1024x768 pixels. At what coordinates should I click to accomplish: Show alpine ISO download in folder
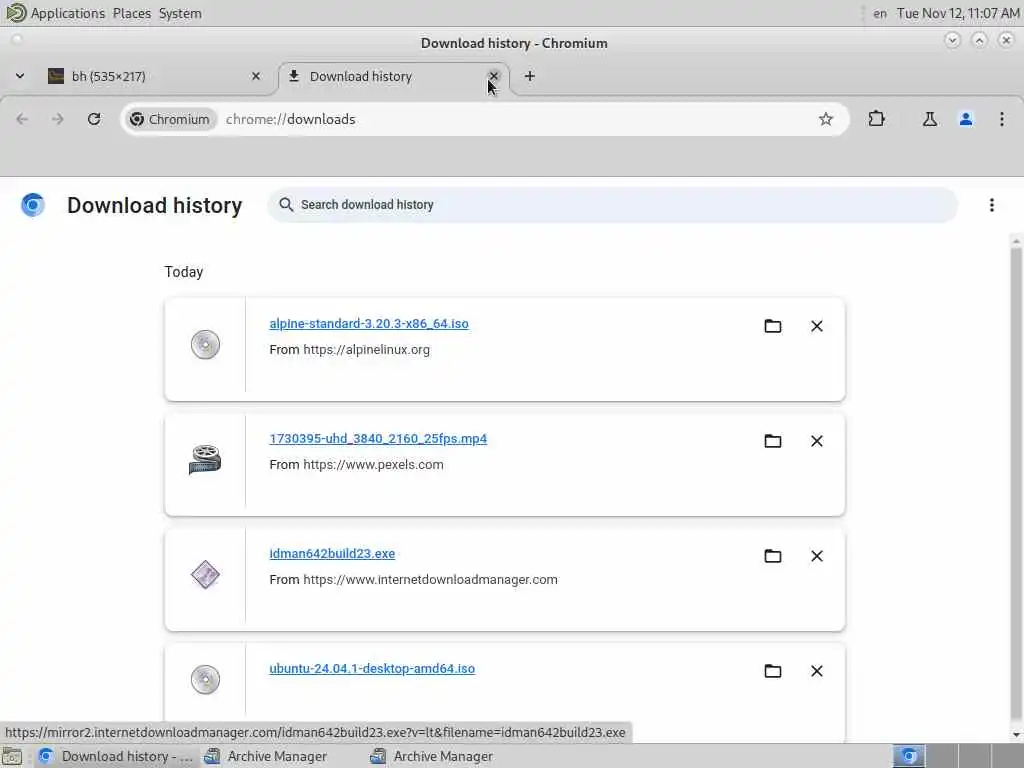772,326
